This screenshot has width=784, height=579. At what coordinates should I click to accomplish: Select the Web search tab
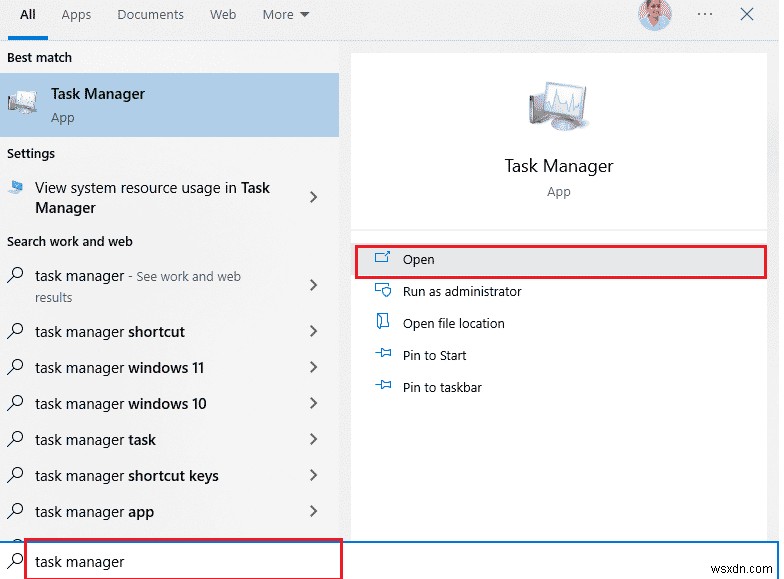click(223, 15)
